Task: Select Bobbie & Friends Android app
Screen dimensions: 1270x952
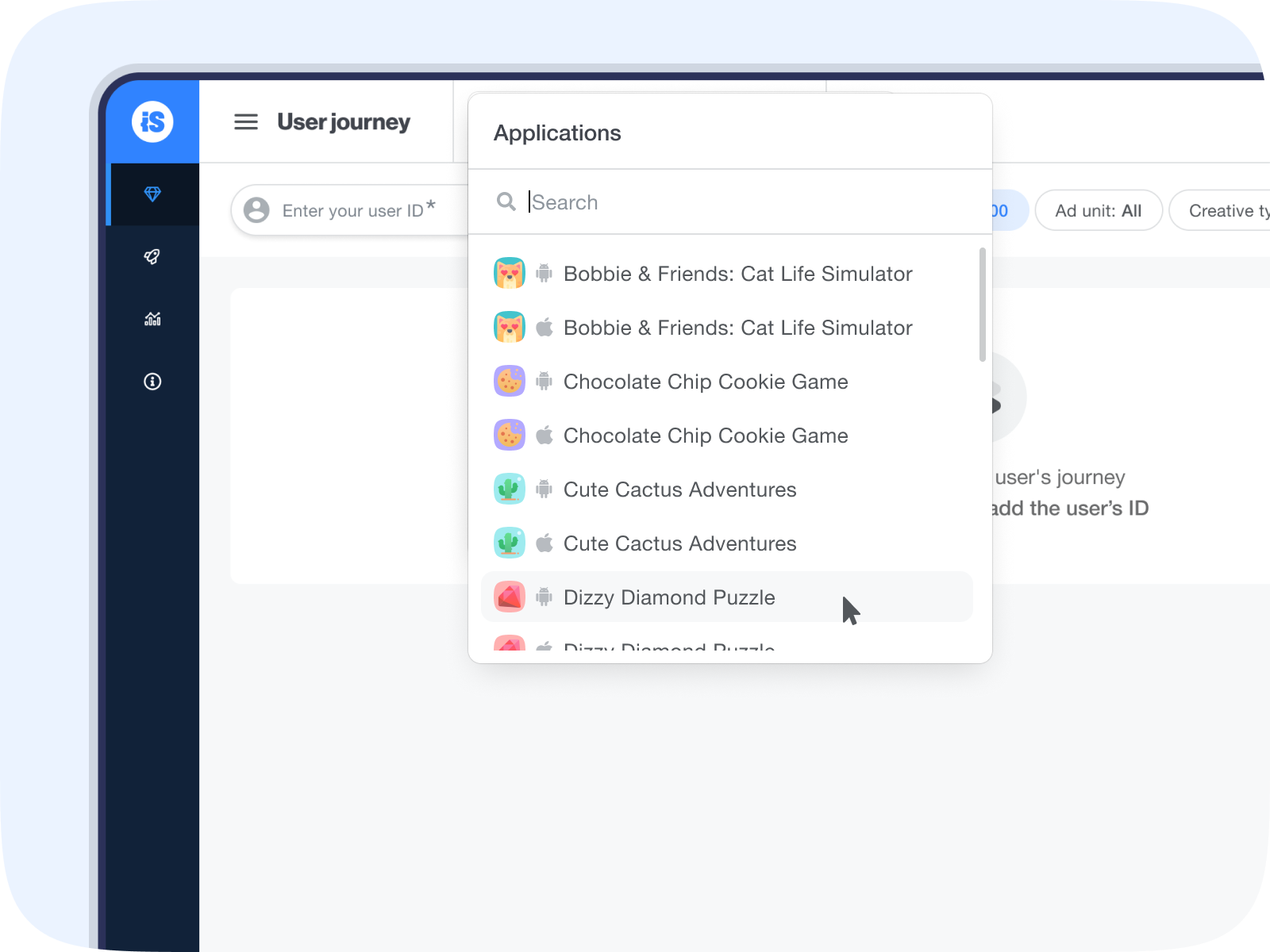Action: [x=726, y=274]
